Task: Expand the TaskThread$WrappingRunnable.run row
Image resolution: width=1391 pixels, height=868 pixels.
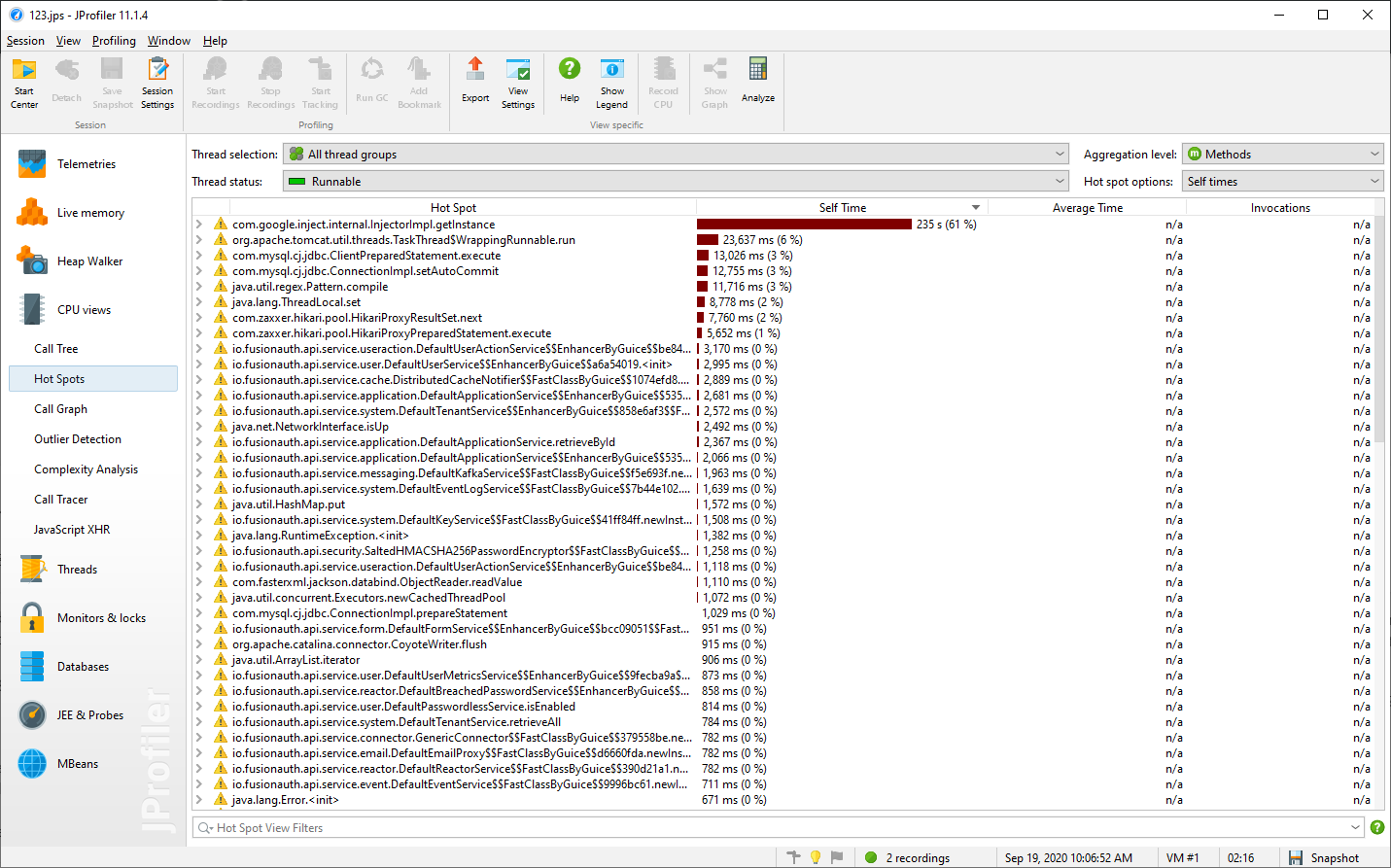Action: pyautogui.click(x=199, y=240)
